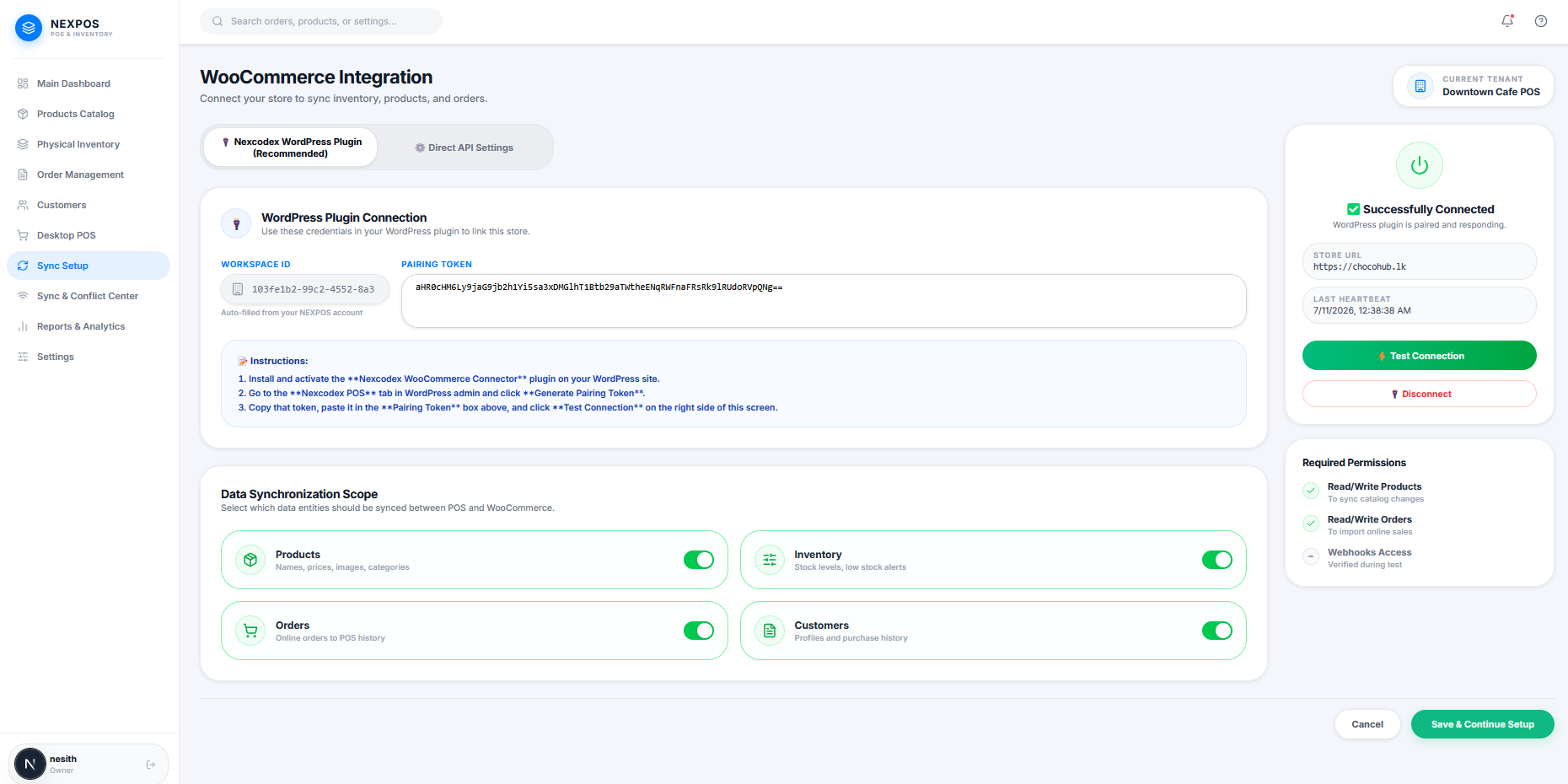Go to Products Catalog
Viewport: 1568px width, 784px height.
89,114
